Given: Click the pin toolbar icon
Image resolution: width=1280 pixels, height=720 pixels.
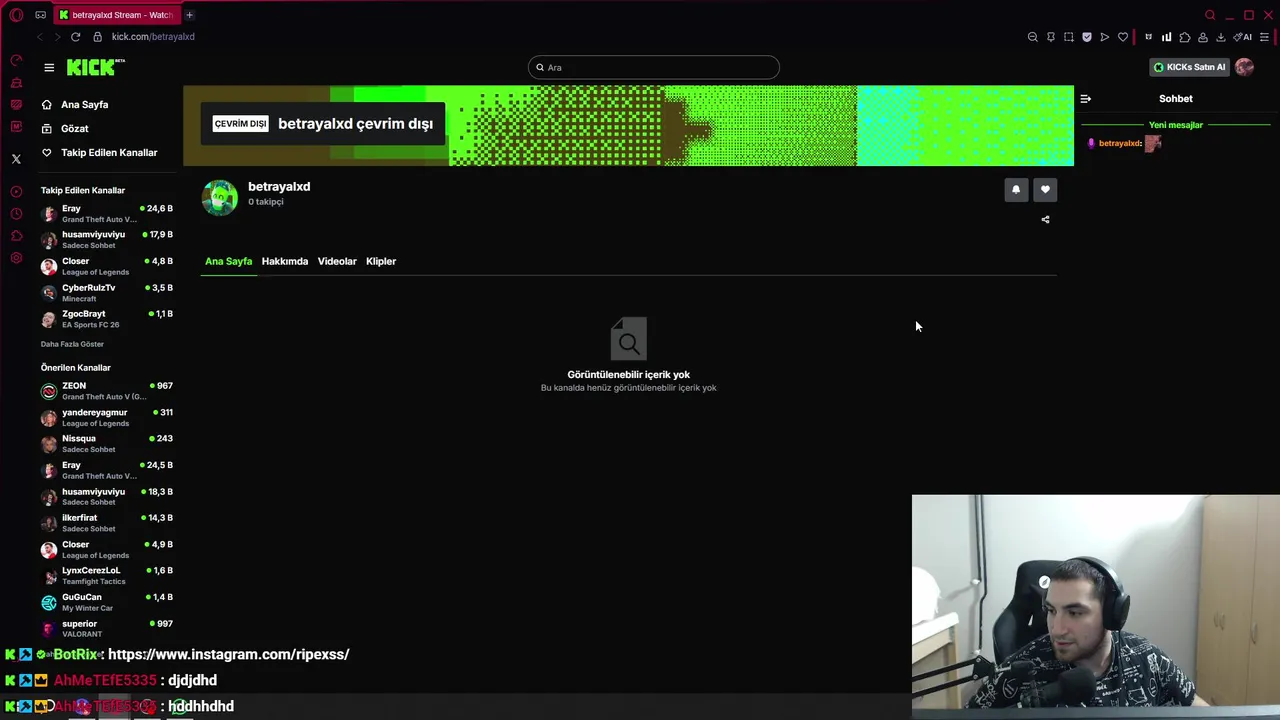Looking at the screenshot, I should 1050,37.
